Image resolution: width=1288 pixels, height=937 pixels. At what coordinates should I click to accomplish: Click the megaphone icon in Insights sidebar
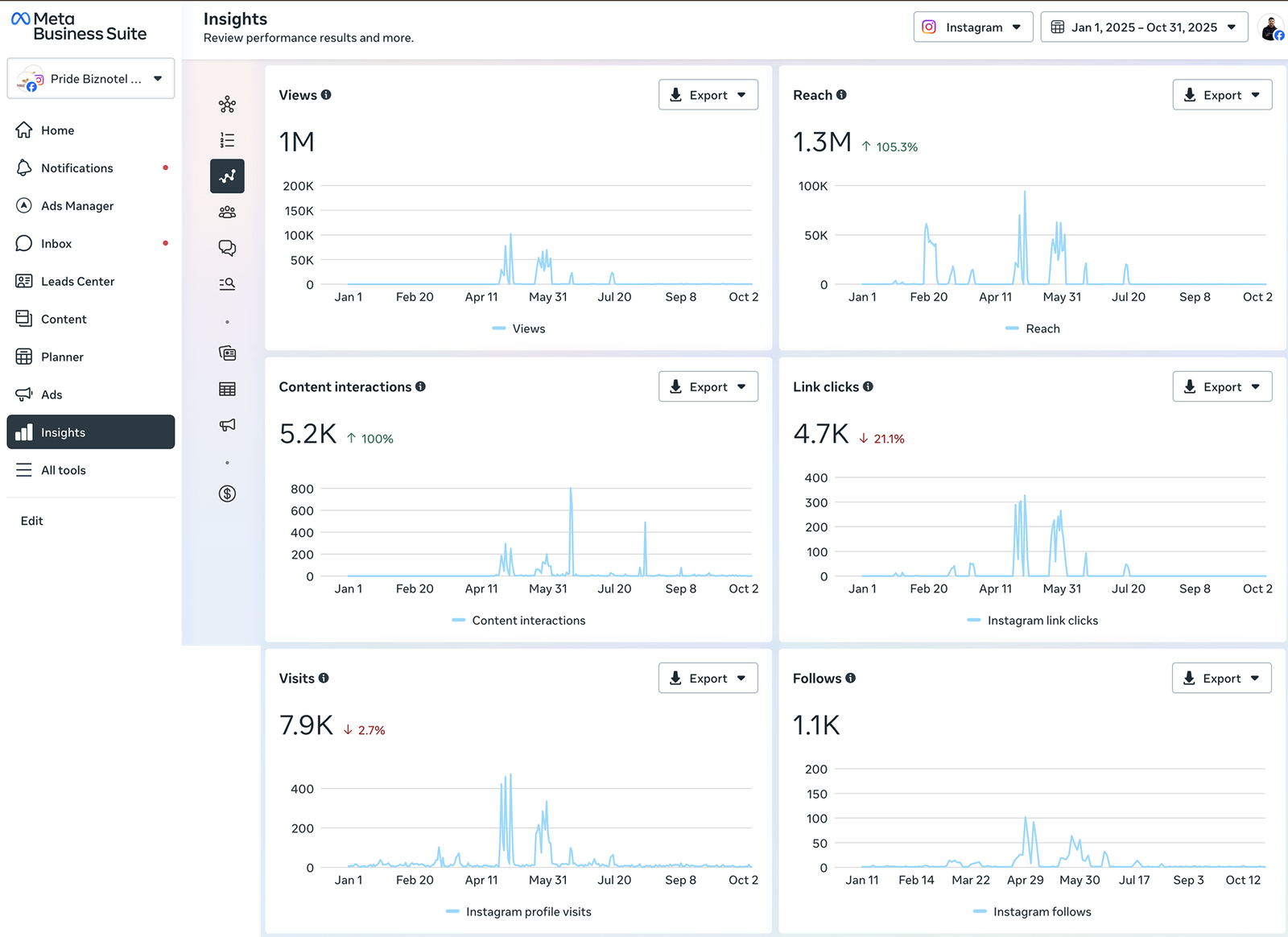coord(227,425)
